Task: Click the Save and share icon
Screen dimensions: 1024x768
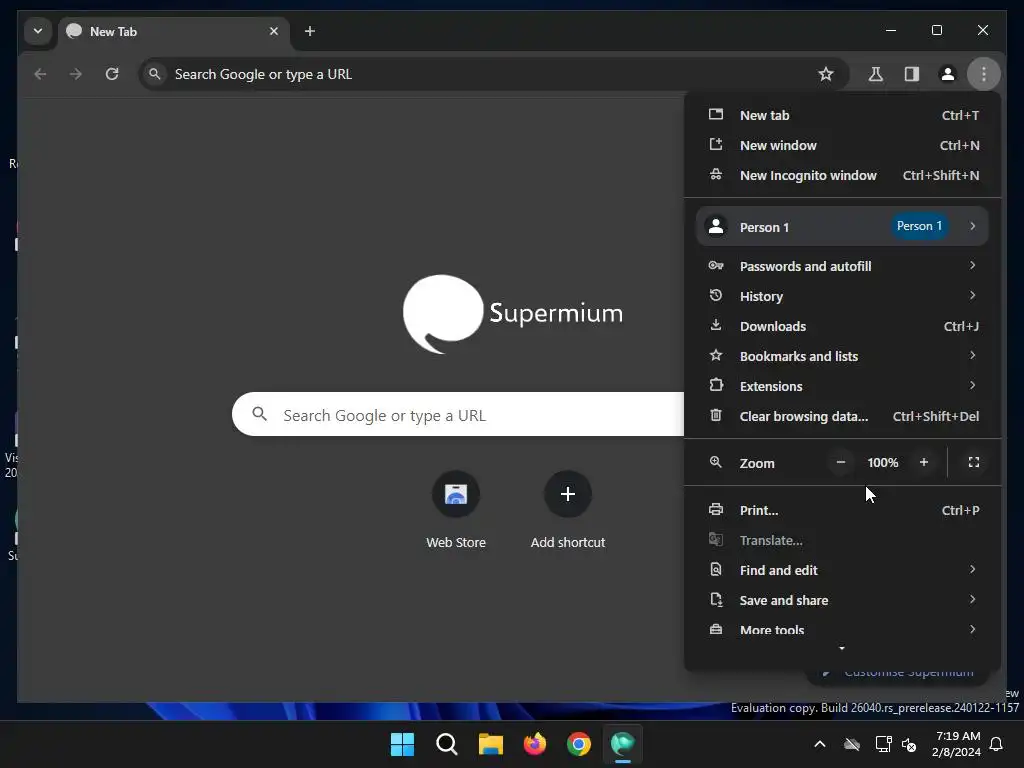Action: 716,600
